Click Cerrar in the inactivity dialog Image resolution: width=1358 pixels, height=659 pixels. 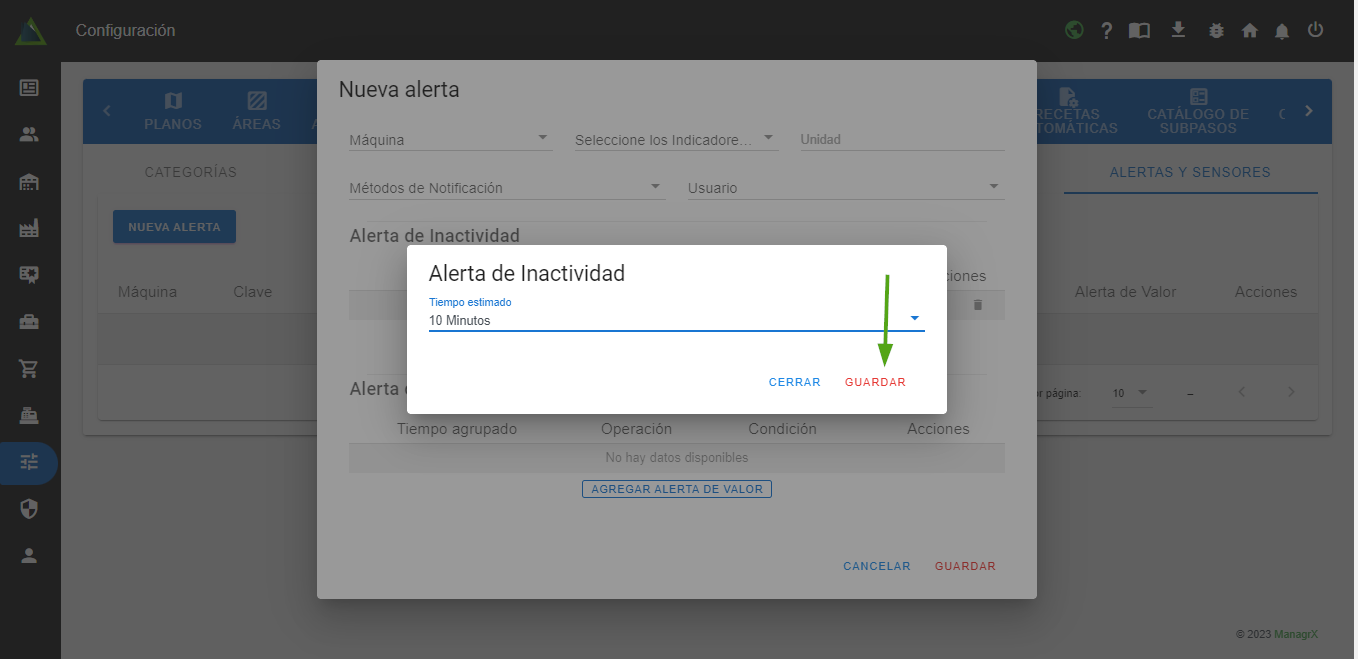(x=794, y=382)
